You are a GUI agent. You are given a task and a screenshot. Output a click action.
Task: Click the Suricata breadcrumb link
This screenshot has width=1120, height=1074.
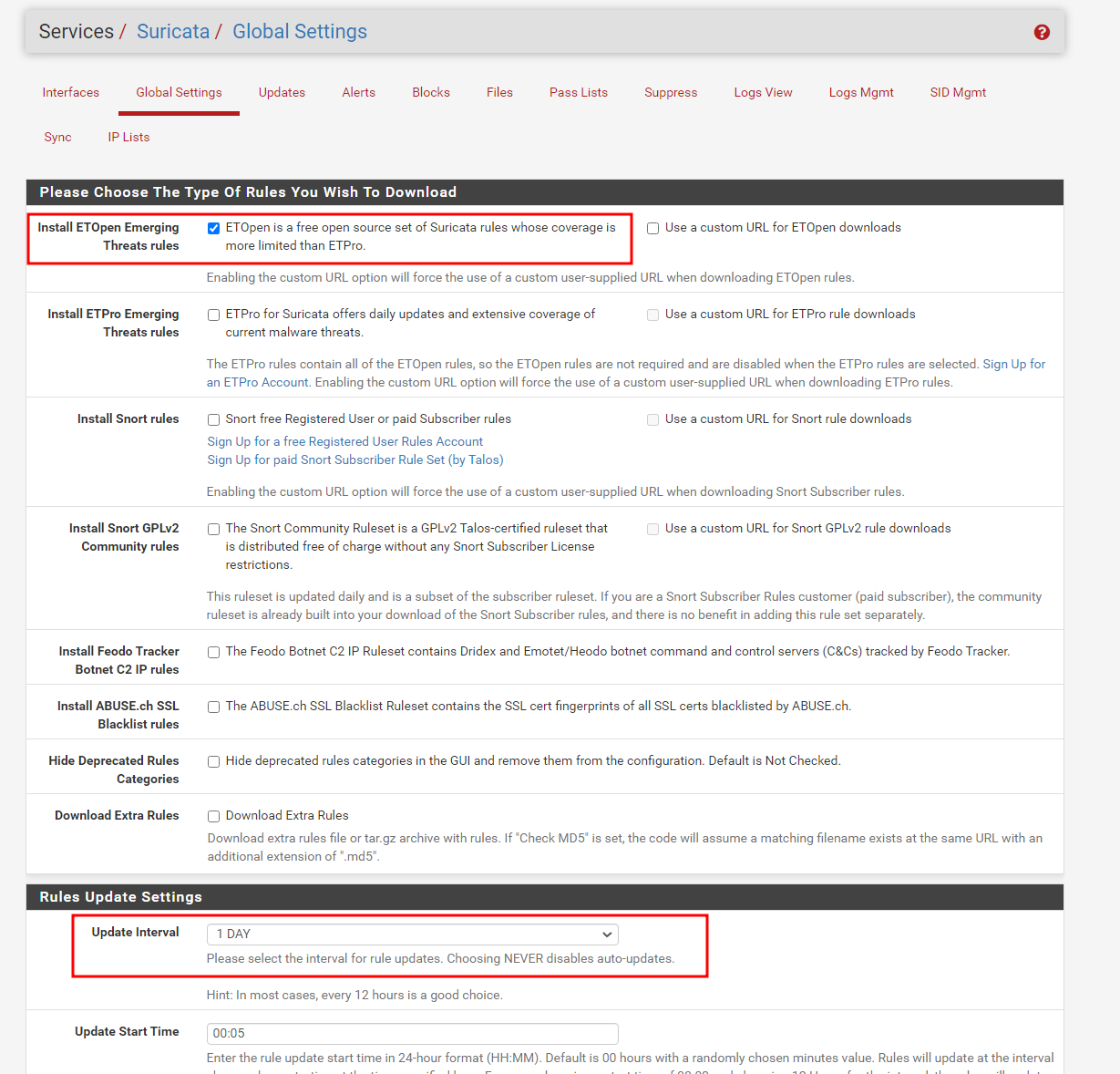coord(173,31)
